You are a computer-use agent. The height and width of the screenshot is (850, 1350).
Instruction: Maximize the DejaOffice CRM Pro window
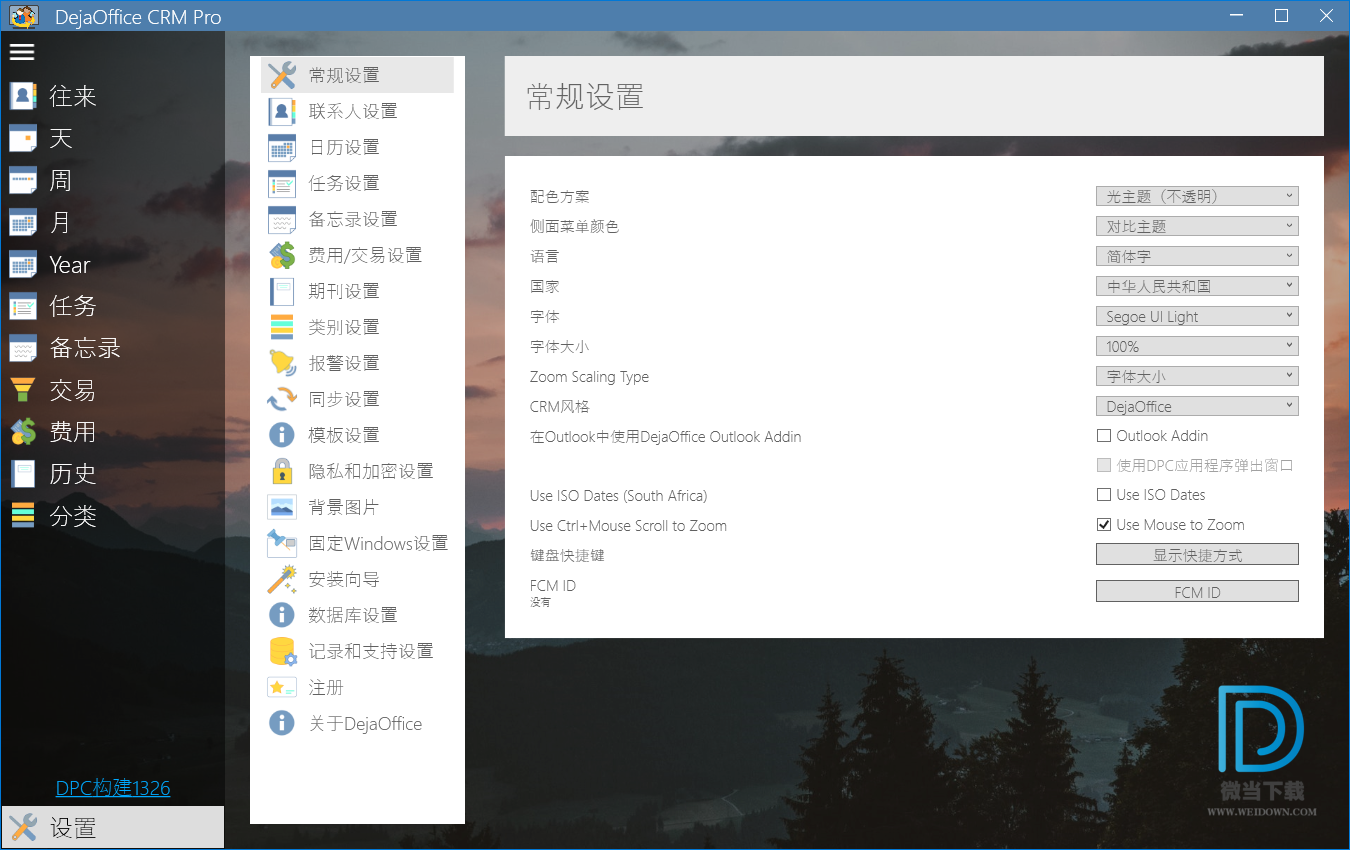point(1281,15)
